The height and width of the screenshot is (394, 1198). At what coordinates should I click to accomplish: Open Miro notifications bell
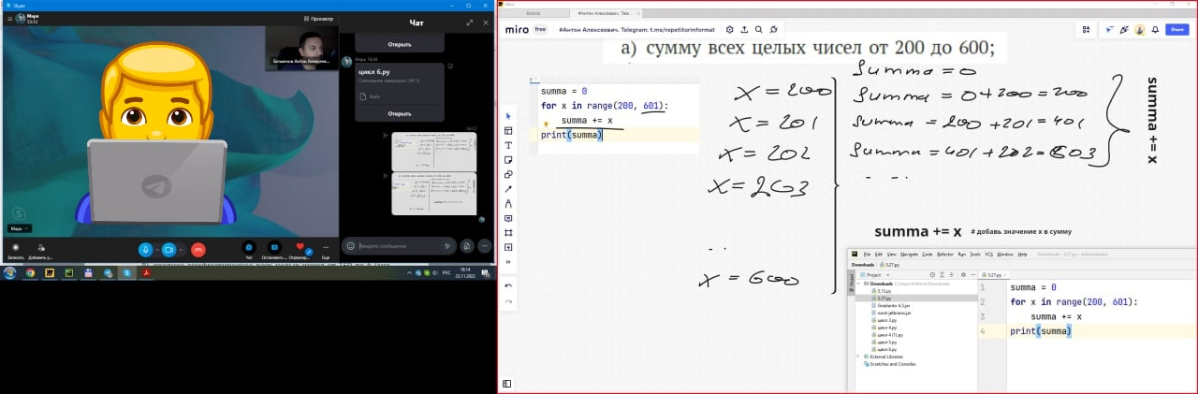(x=1154, y=30)
